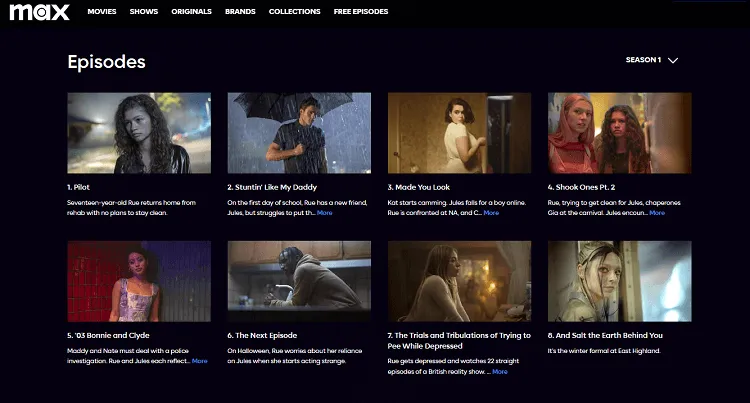
Task: Click the Max logo
Action: 39,12
